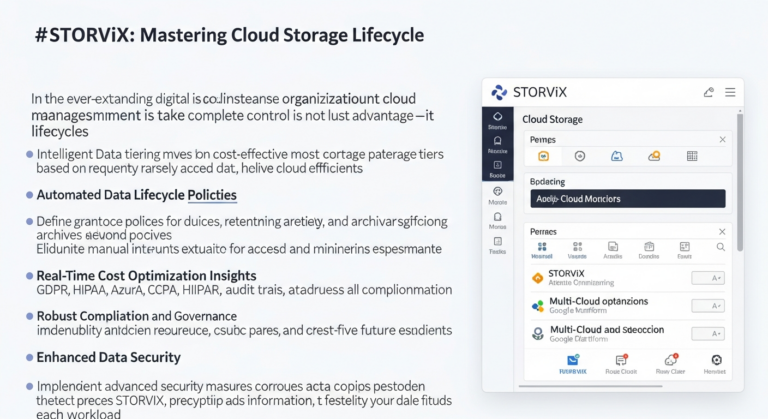Screen dimensions: 768x419
Task: Click the Enhanced Data Security heading
Action: tap(108, 357)
